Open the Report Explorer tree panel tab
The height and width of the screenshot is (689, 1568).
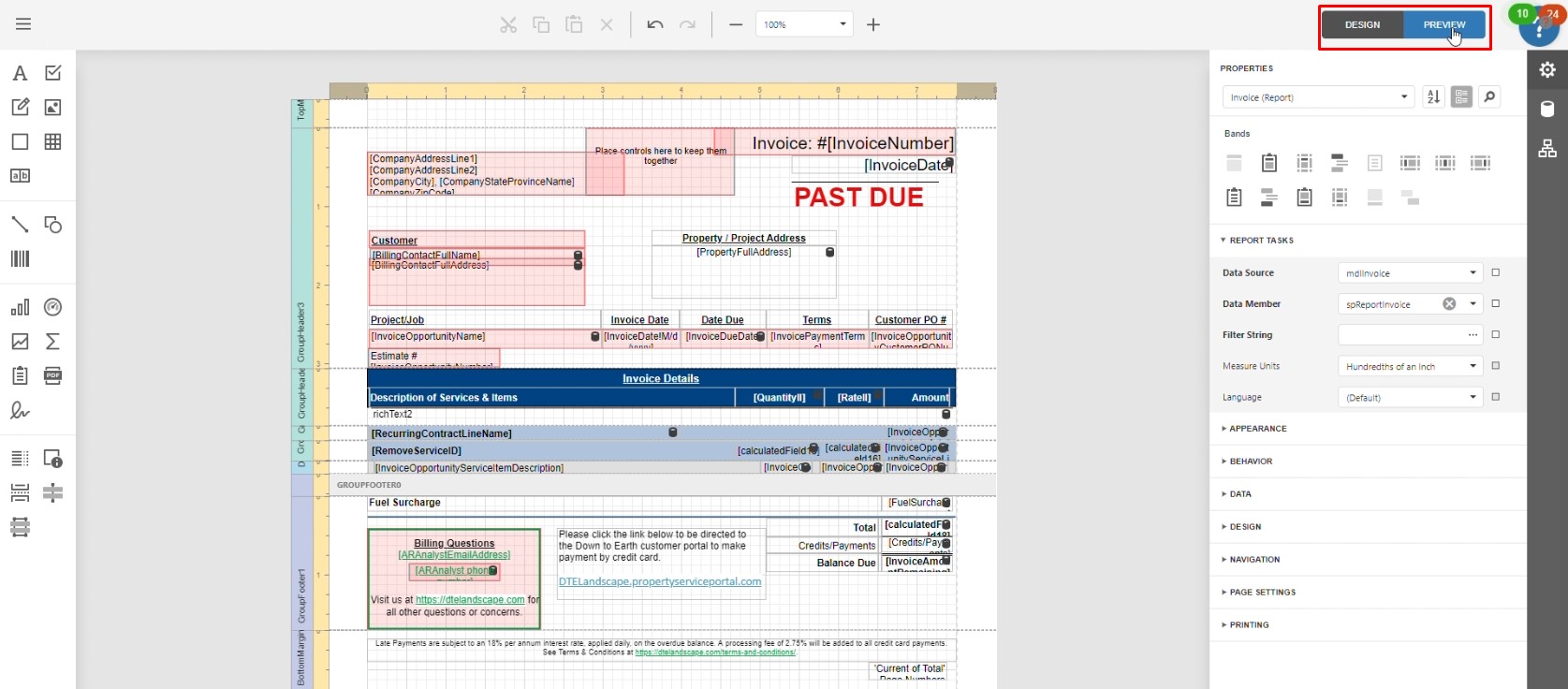click(1547, 148)
